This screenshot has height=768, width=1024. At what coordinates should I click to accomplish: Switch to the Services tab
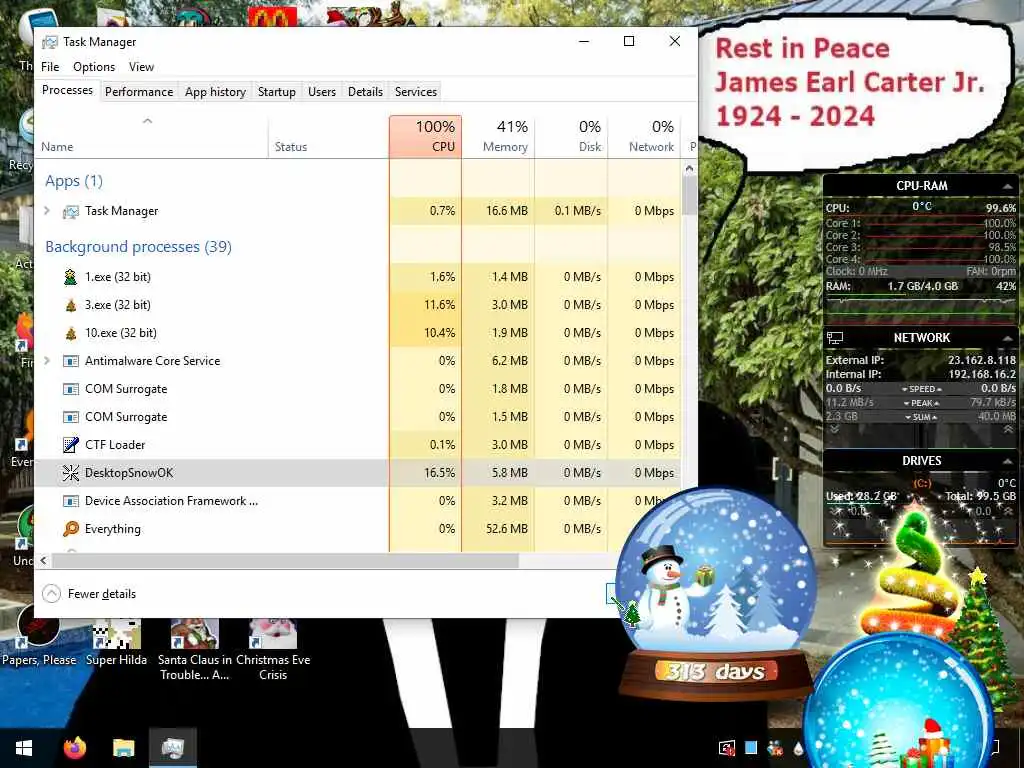(416, 92)
